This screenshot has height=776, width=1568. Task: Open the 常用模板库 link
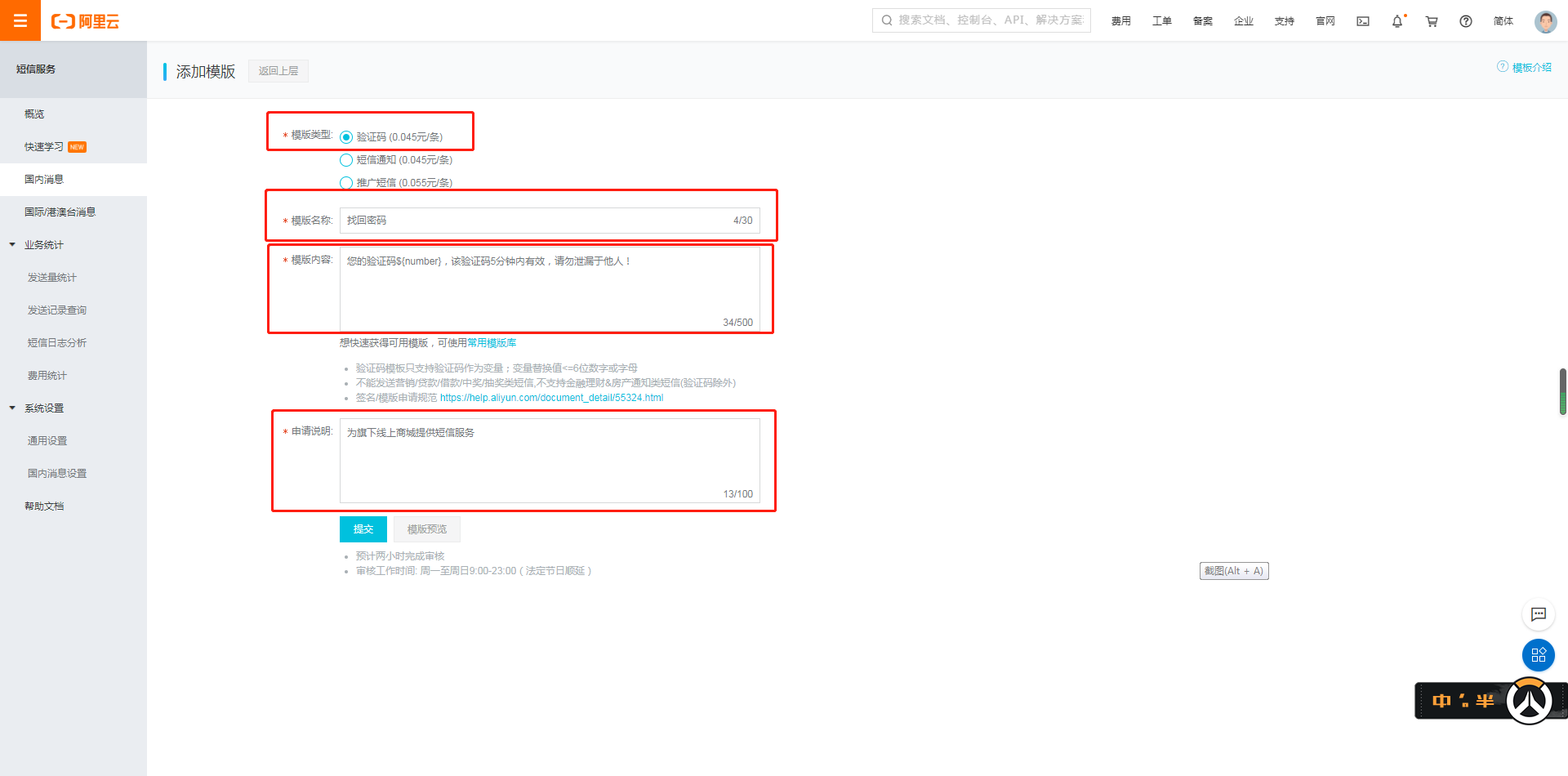click(492, 343)
